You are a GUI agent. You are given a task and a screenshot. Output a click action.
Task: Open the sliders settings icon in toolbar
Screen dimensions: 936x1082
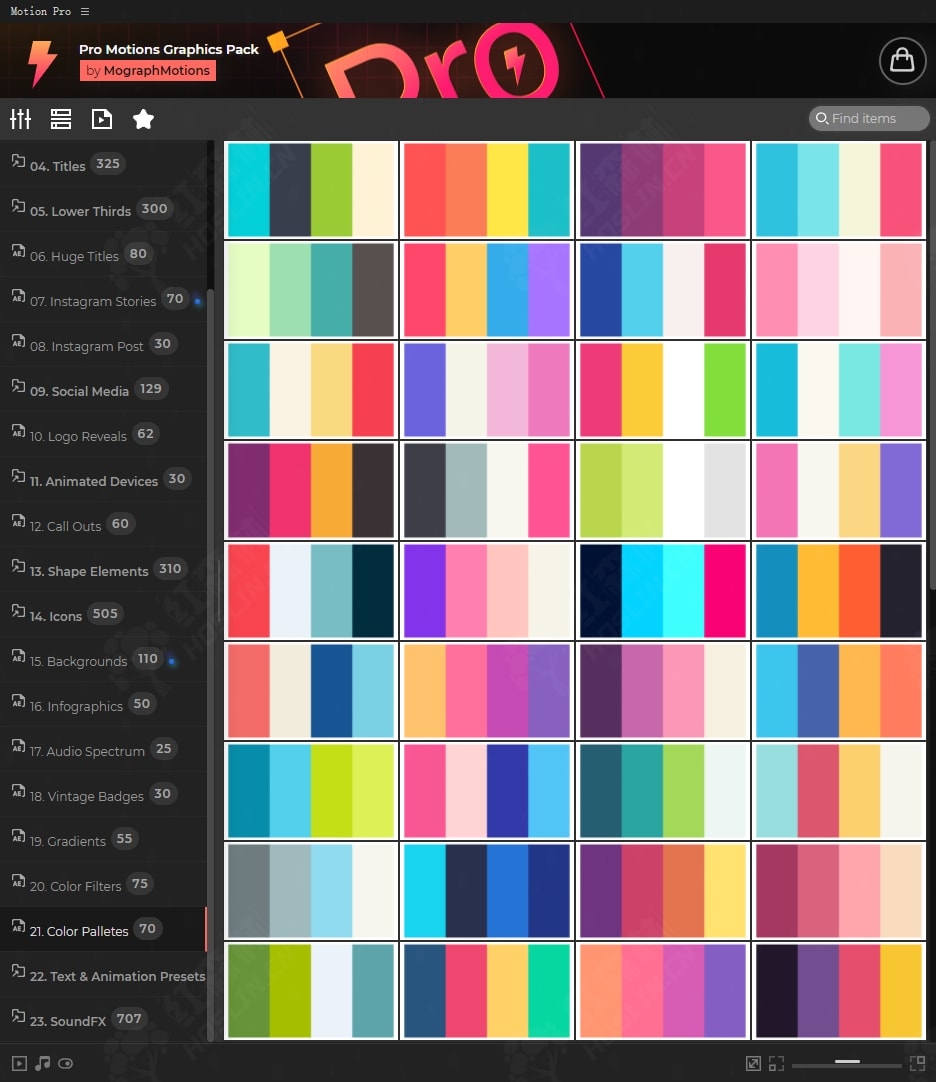pyautogui.click(x=21, y=119)
